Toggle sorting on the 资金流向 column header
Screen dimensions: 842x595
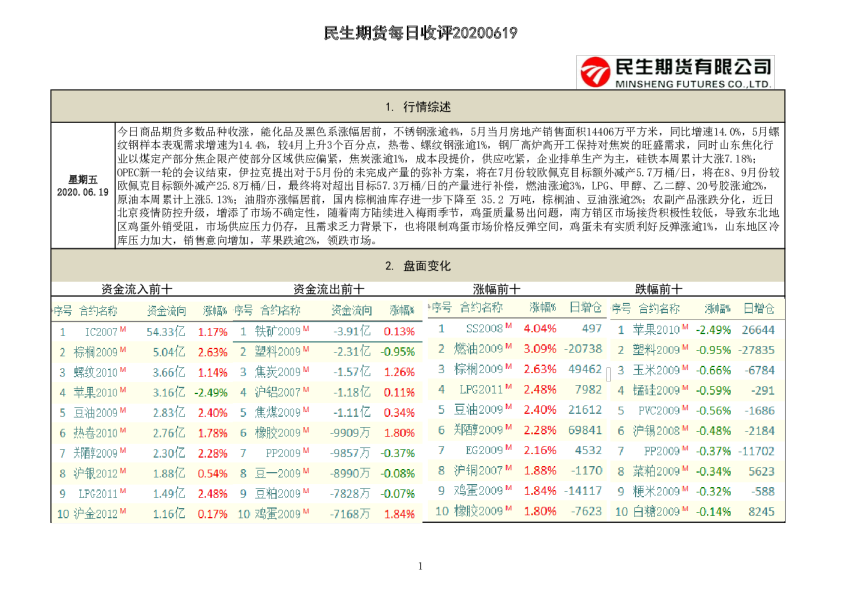click(166, 309)
